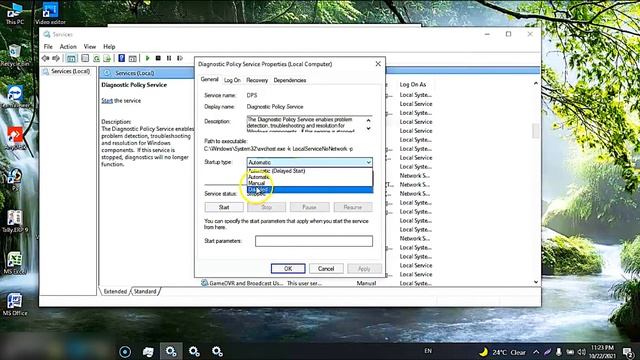640x360 pixels.
Task: Click the Apply button
Action: 364,269
